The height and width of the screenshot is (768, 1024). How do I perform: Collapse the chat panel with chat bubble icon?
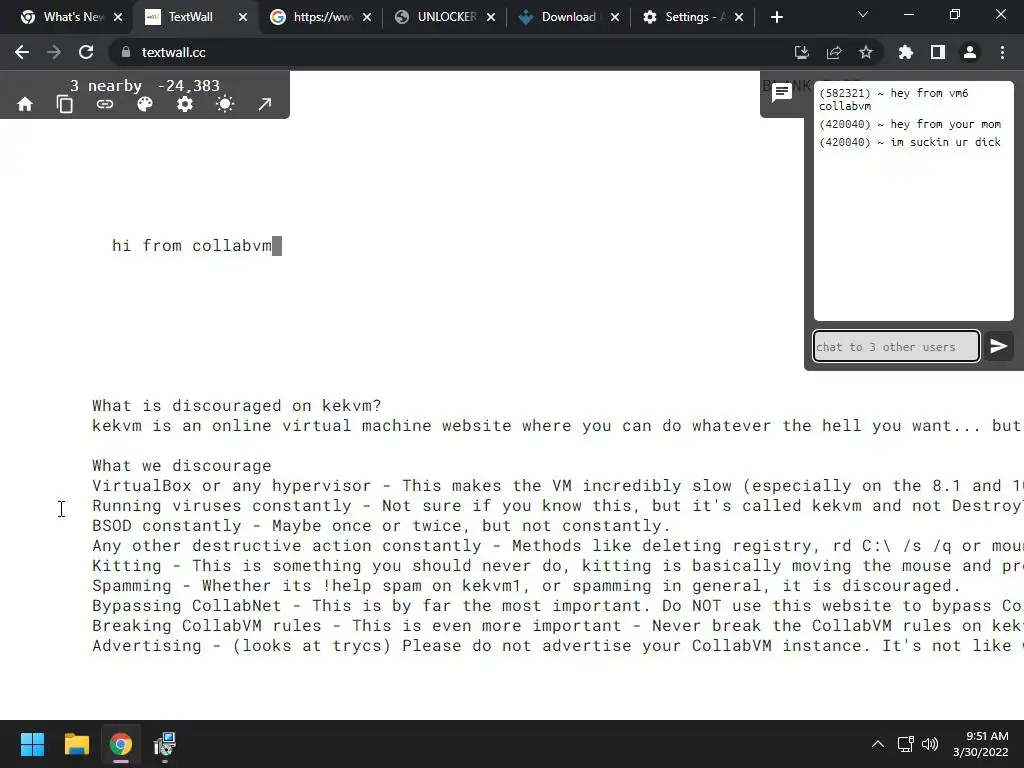(782, 93)
